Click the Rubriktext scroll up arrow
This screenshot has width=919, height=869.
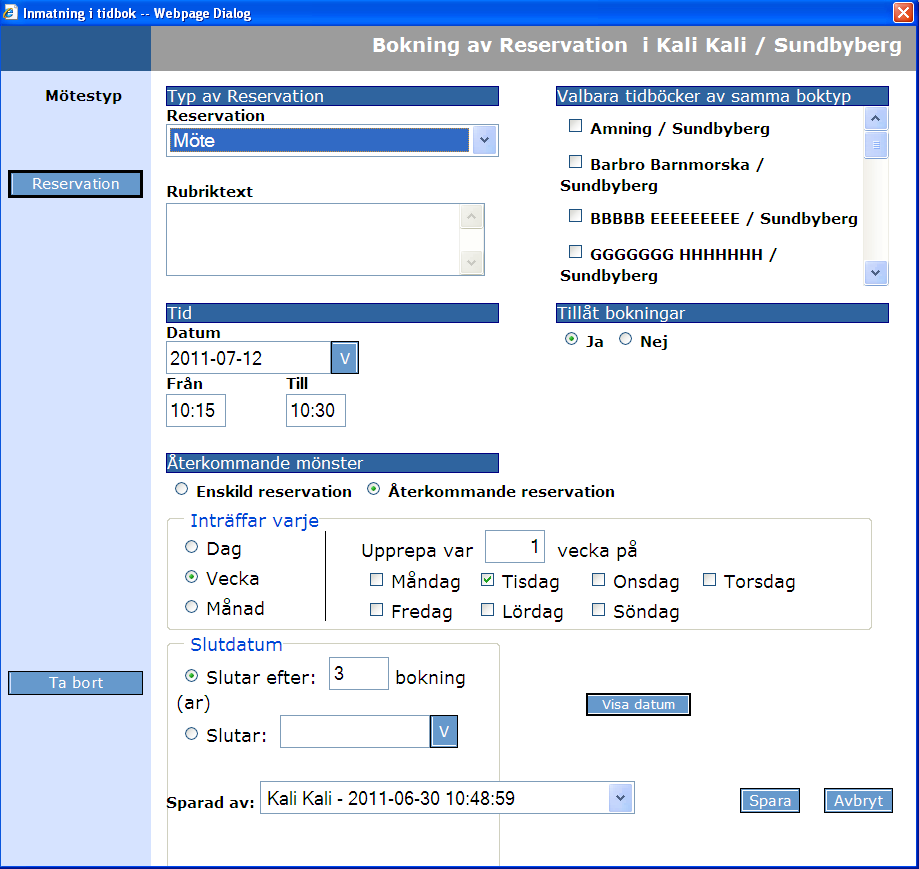coord(472,217)
